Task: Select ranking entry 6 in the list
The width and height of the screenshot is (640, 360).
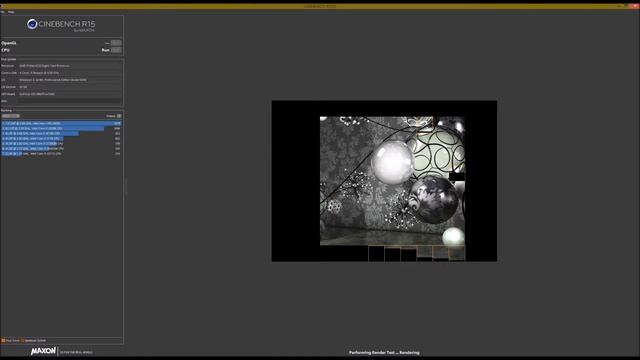Action: (x=61, y=149)
